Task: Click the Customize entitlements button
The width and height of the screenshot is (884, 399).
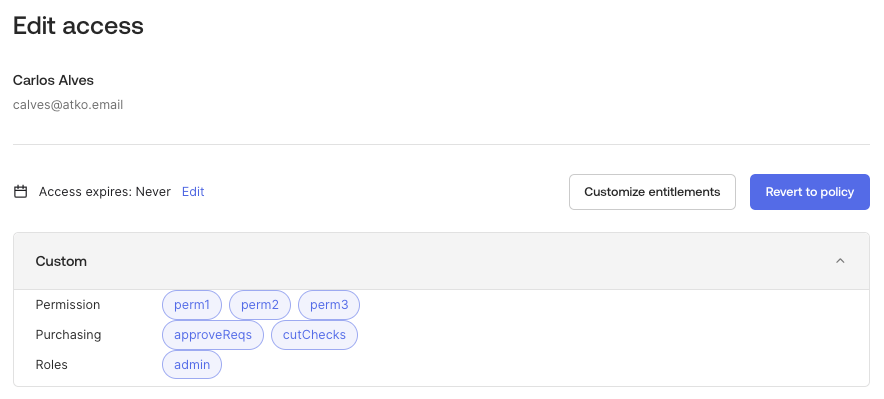Action: tap(652, 192)
